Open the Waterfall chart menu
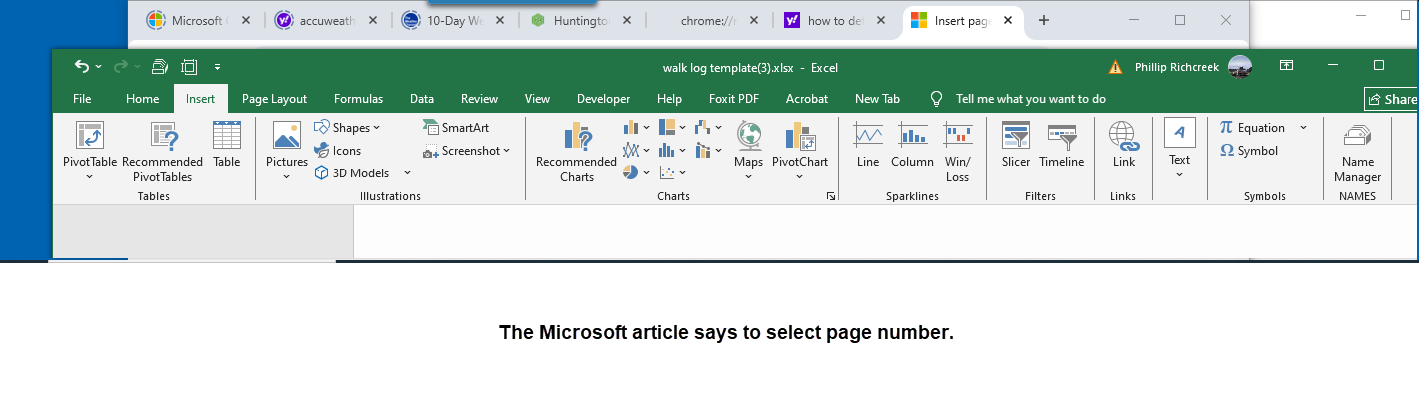This screenshot has width=1419, height=416. click(x=708, y=127)
